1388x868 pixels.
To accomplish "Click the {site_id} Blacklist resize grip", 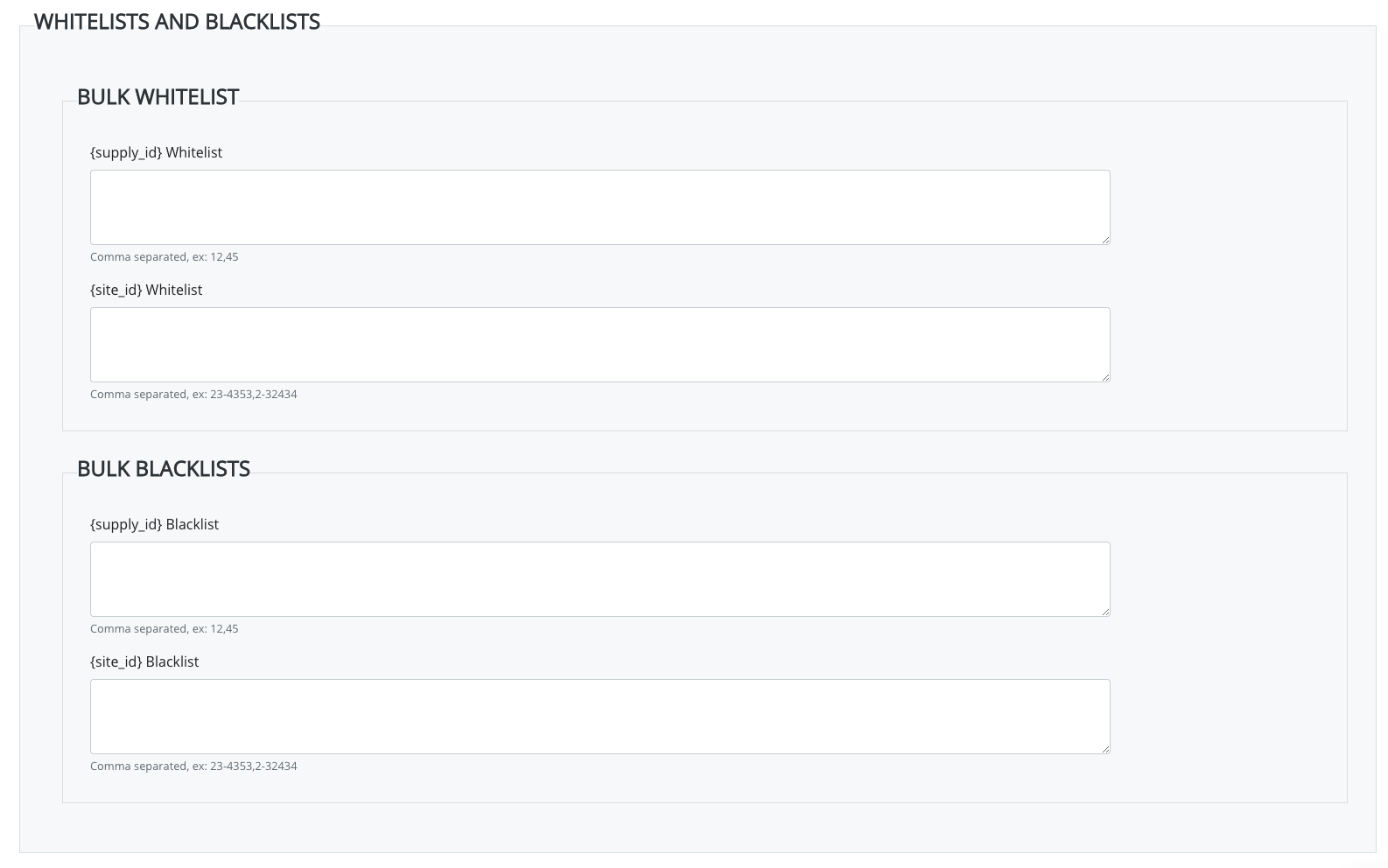I will pyautogui.click(x=1105, y=749).
